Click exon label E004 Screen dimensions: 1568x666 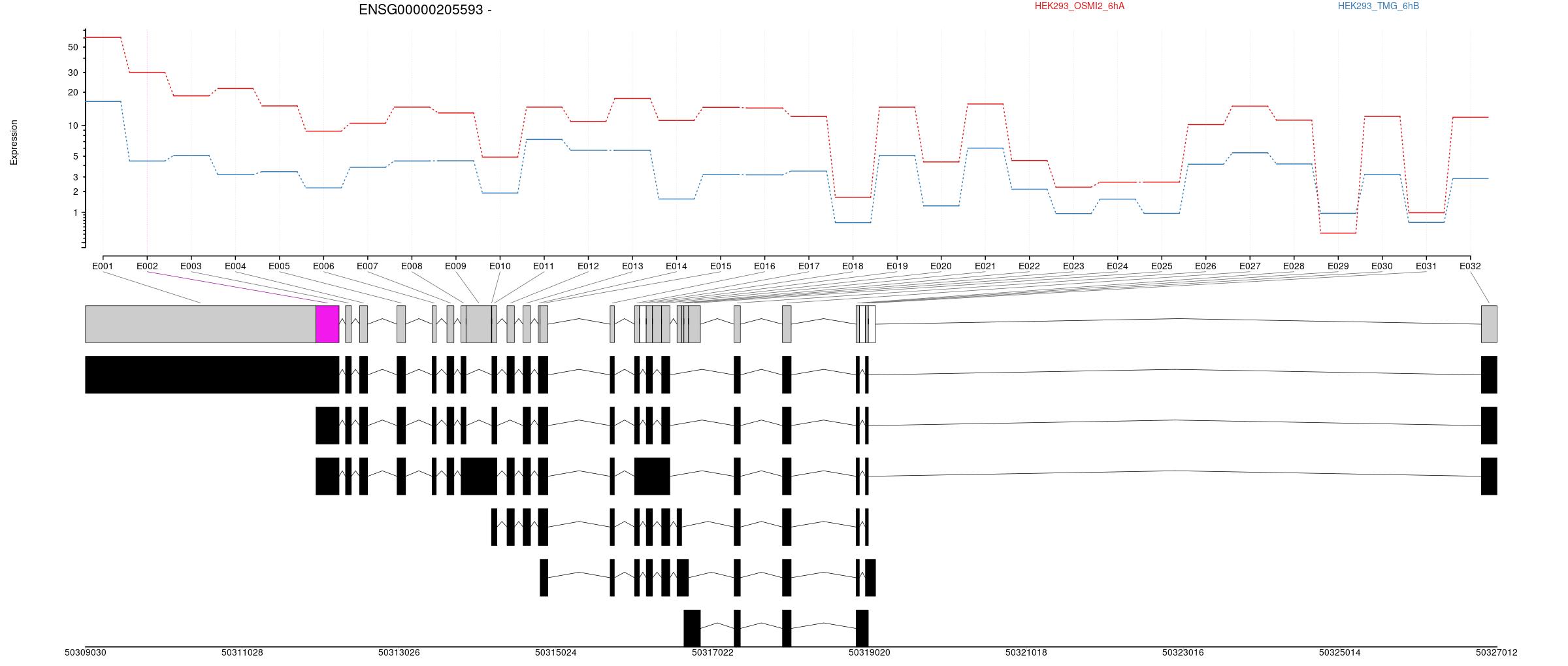click(x=235, y=266)
